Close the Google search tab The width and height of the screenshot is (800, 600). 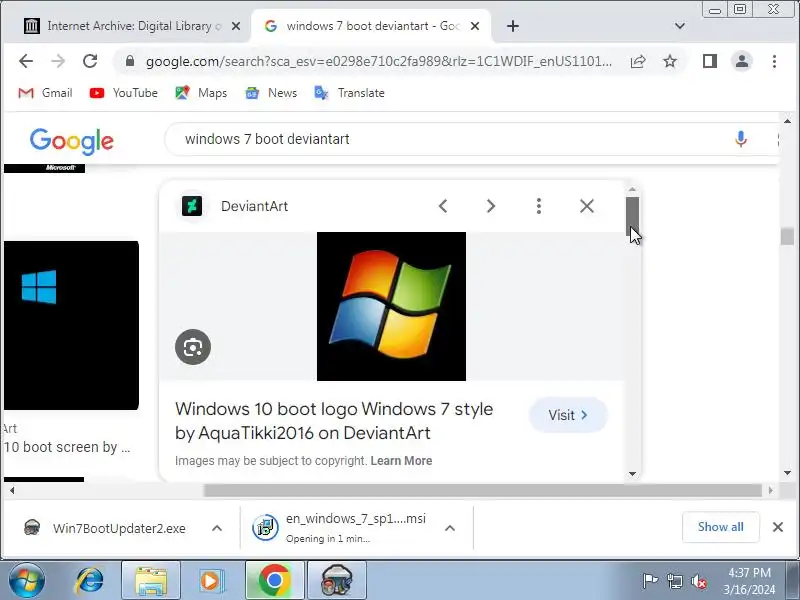tap(474, 26)
